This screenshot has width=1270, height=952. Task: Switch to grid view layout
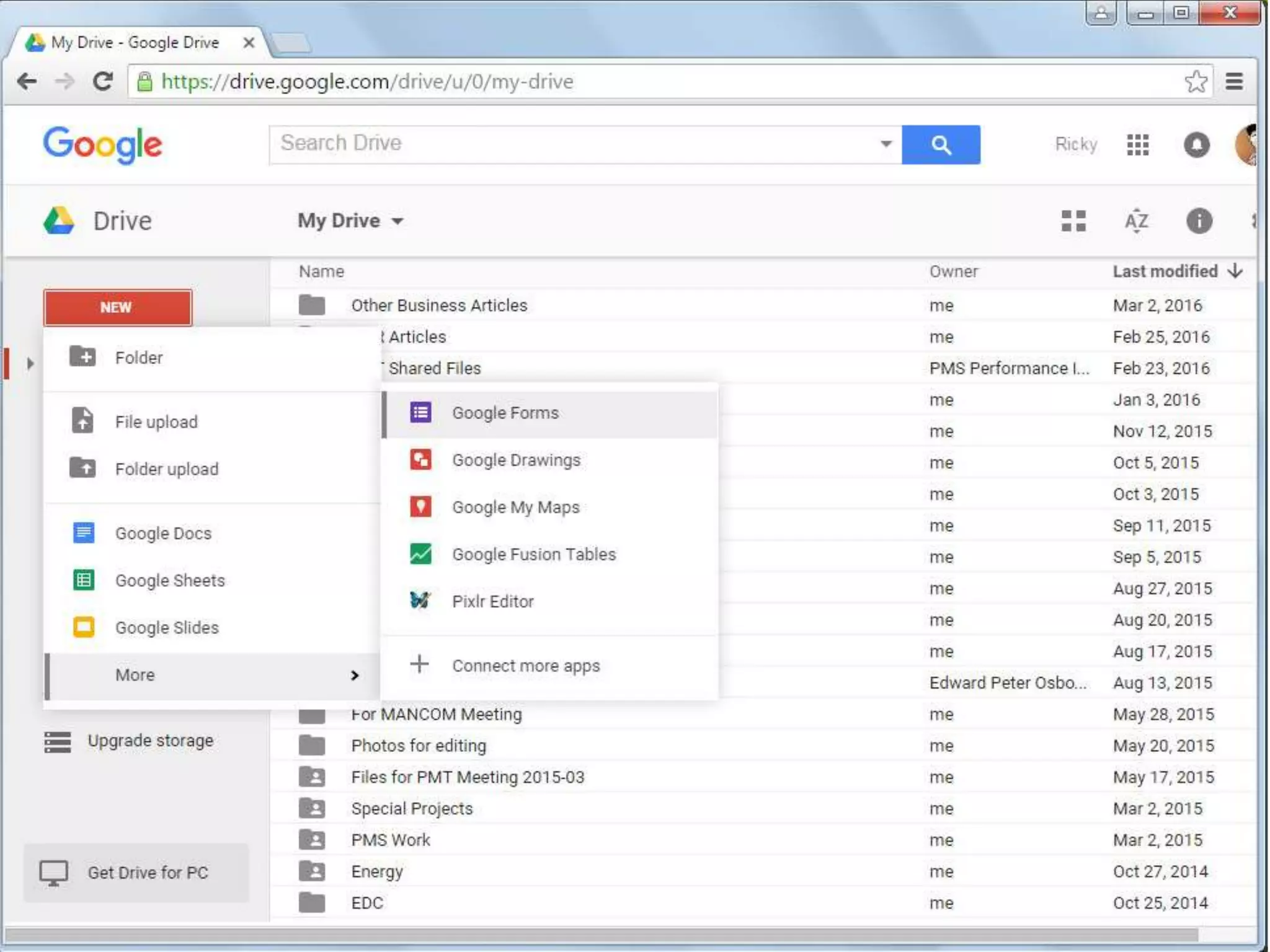coord(1073,221)
